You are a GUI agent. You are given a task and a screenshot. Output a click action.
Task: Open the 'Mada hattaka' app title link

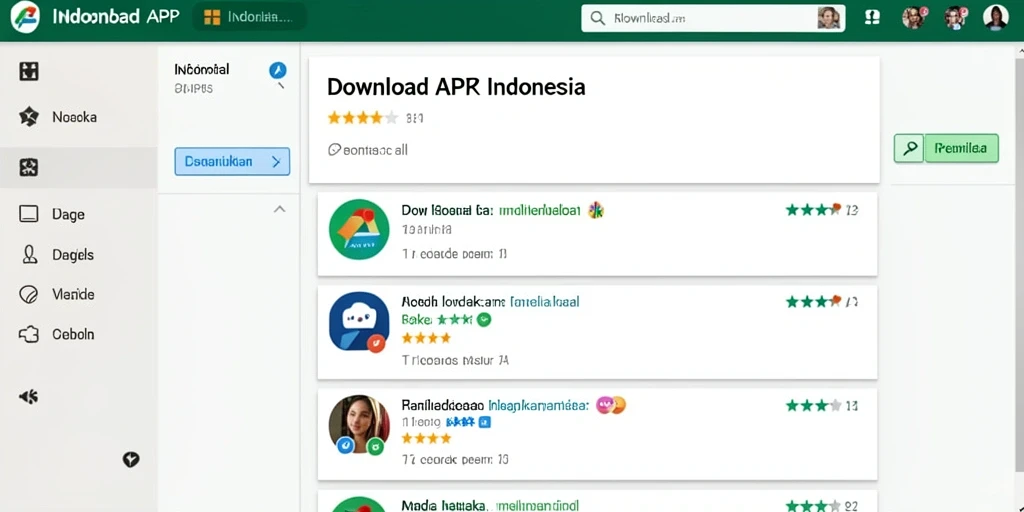coord(490,505)
